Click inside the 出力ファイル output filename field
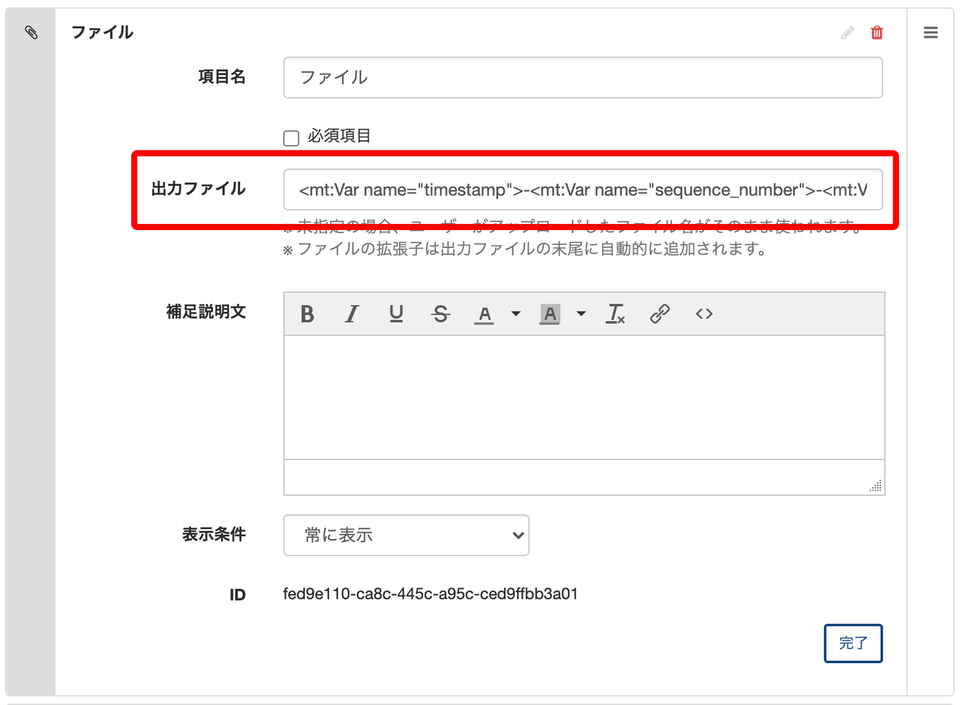Image resolution: width=960 pixels, height=705 pixels. (x=585, y=190)
